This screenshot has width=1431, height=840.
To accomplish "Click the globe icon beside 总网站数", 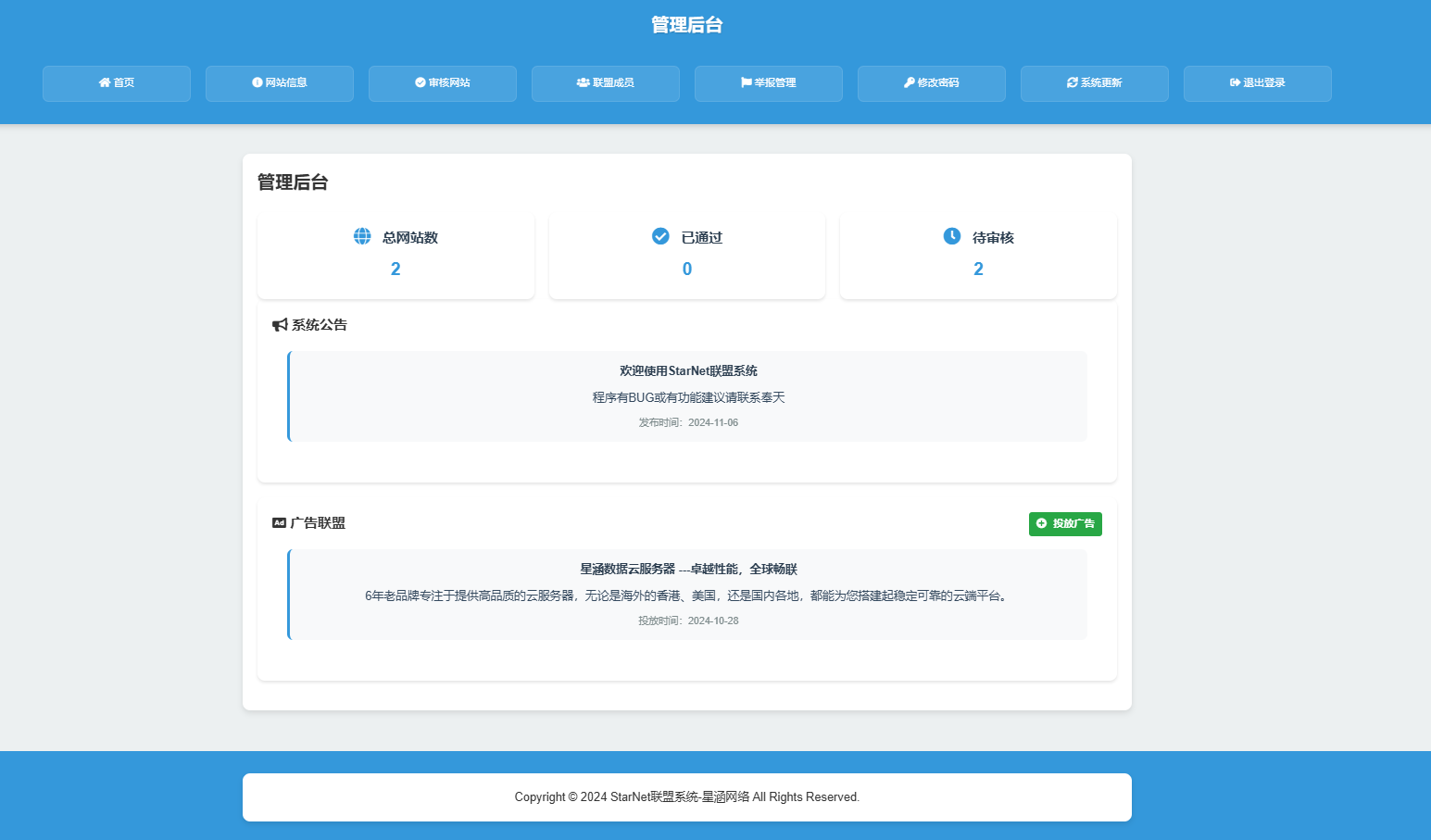I will pos(362,236).
